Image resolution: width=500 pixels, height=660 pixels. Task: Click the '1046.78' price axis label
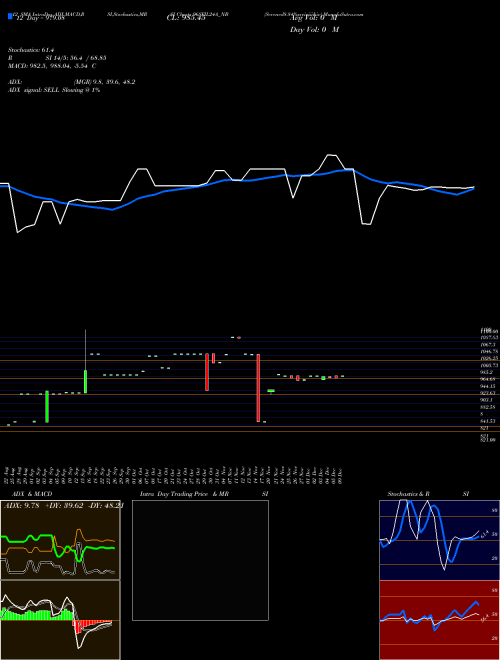[489, 351]
